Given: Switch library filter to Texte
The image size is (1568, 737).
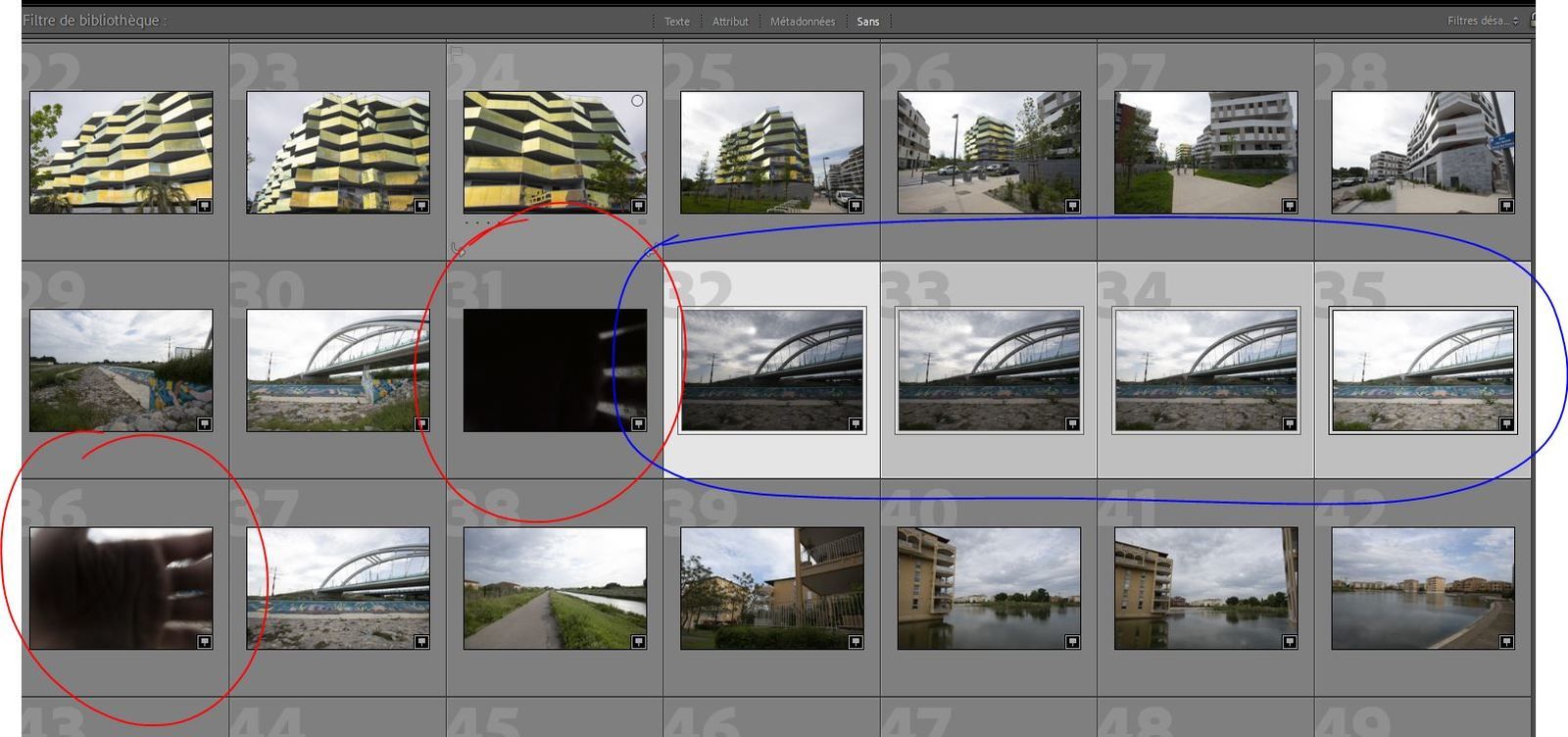Looking at the screenshot, I should 677,22.
